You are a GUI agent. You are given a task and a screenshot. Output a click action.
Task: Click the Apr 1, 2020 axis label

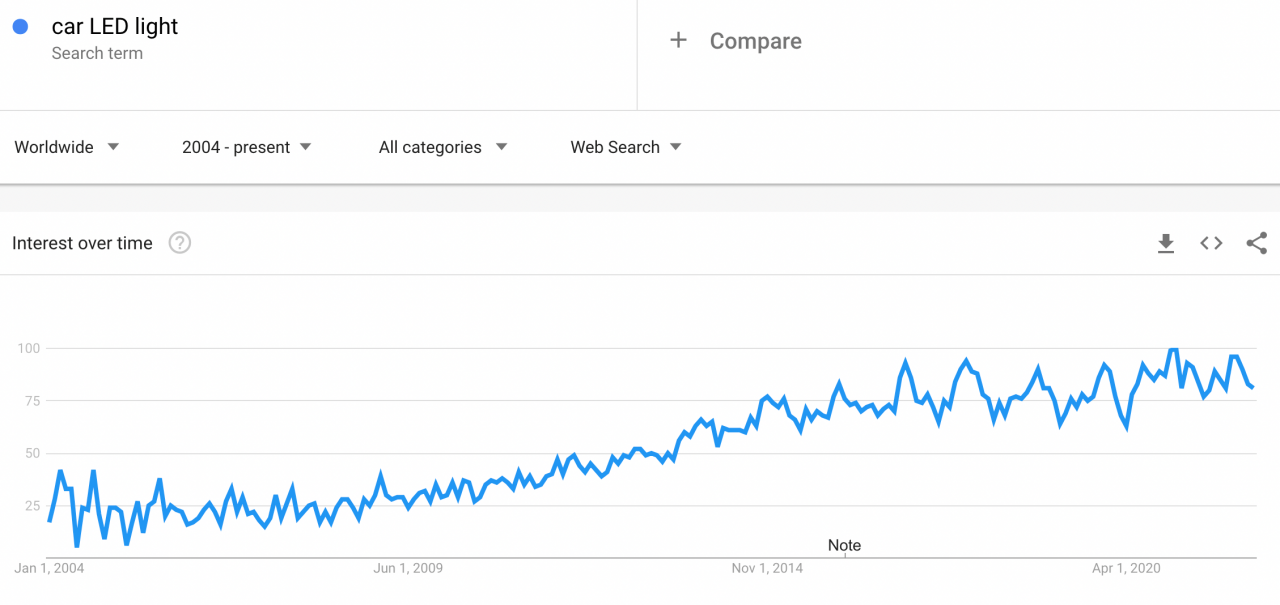click(x=1126, y=568)
